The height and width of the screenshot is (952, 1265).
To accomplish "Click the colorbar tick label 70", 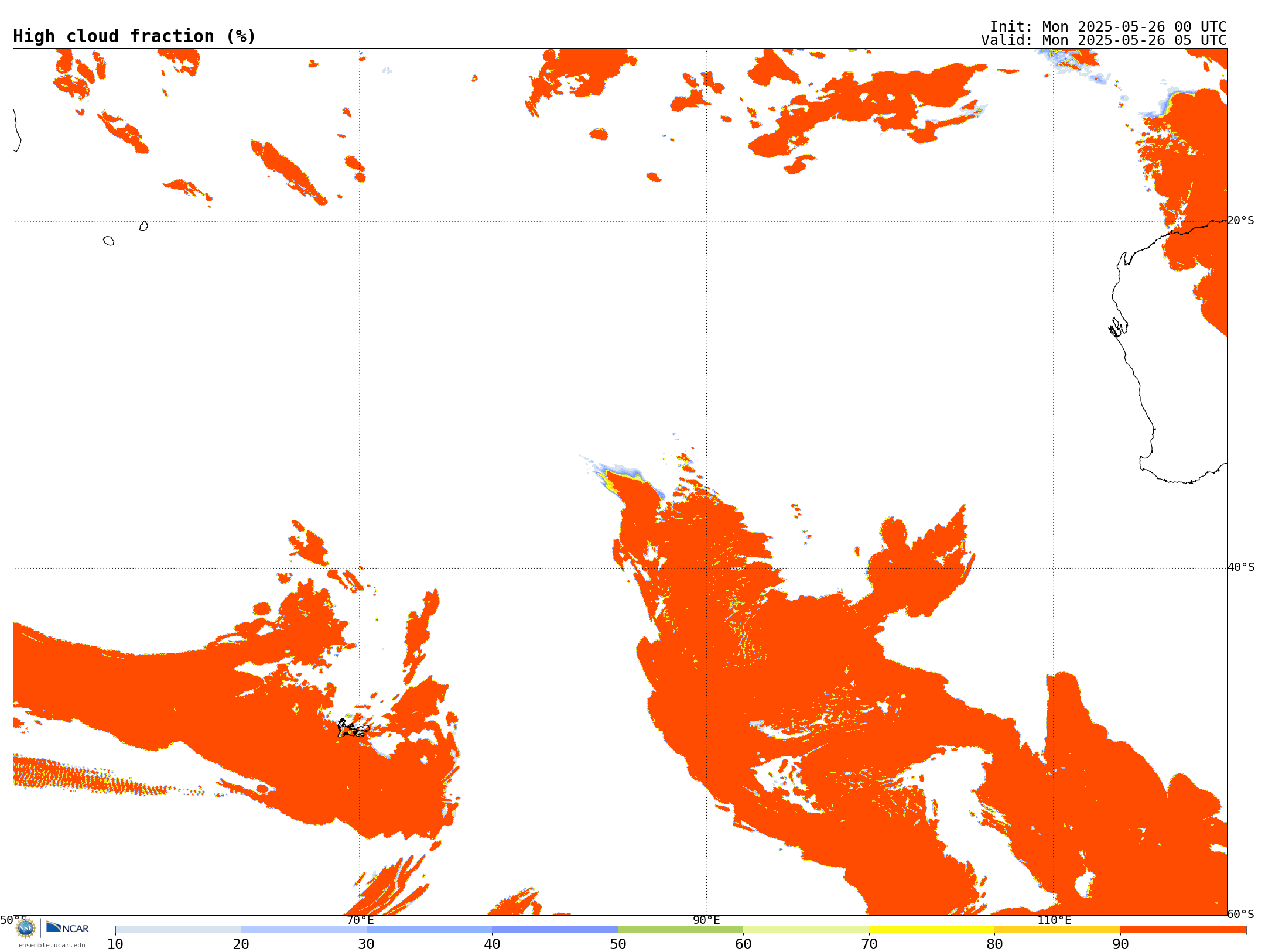I will (x=869, y=944).
